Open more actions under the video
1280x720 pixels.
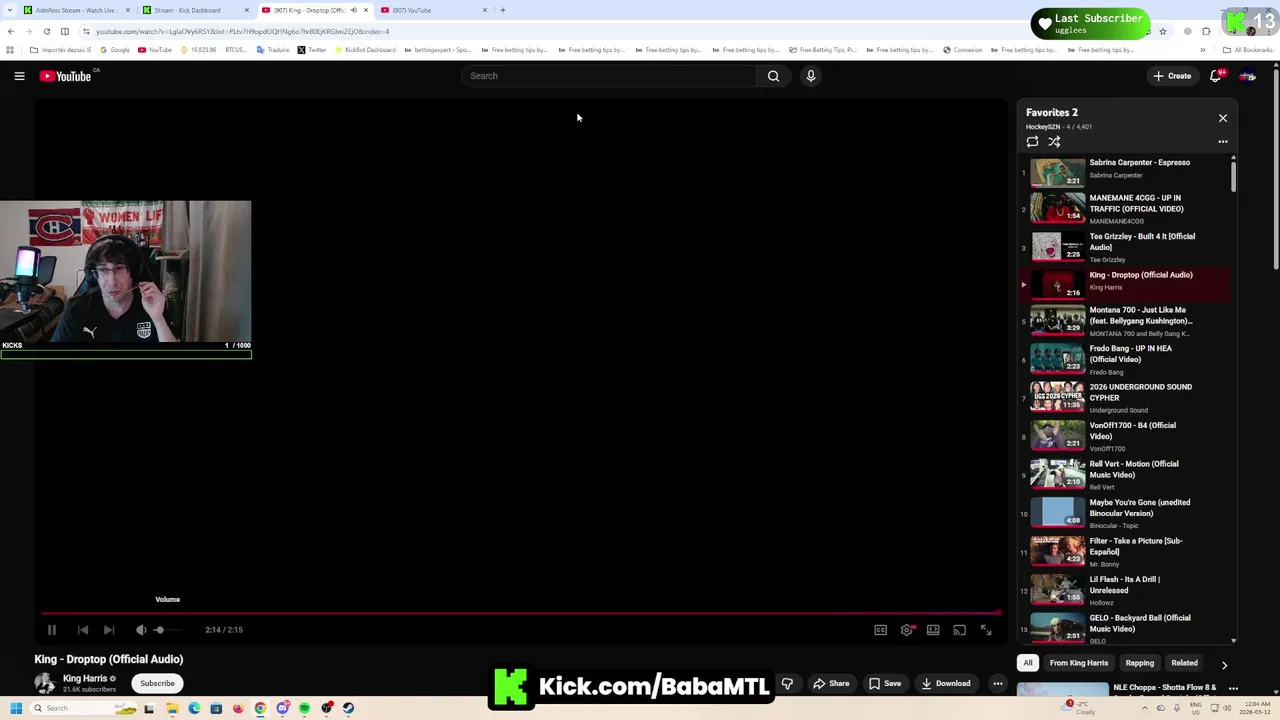997,684
